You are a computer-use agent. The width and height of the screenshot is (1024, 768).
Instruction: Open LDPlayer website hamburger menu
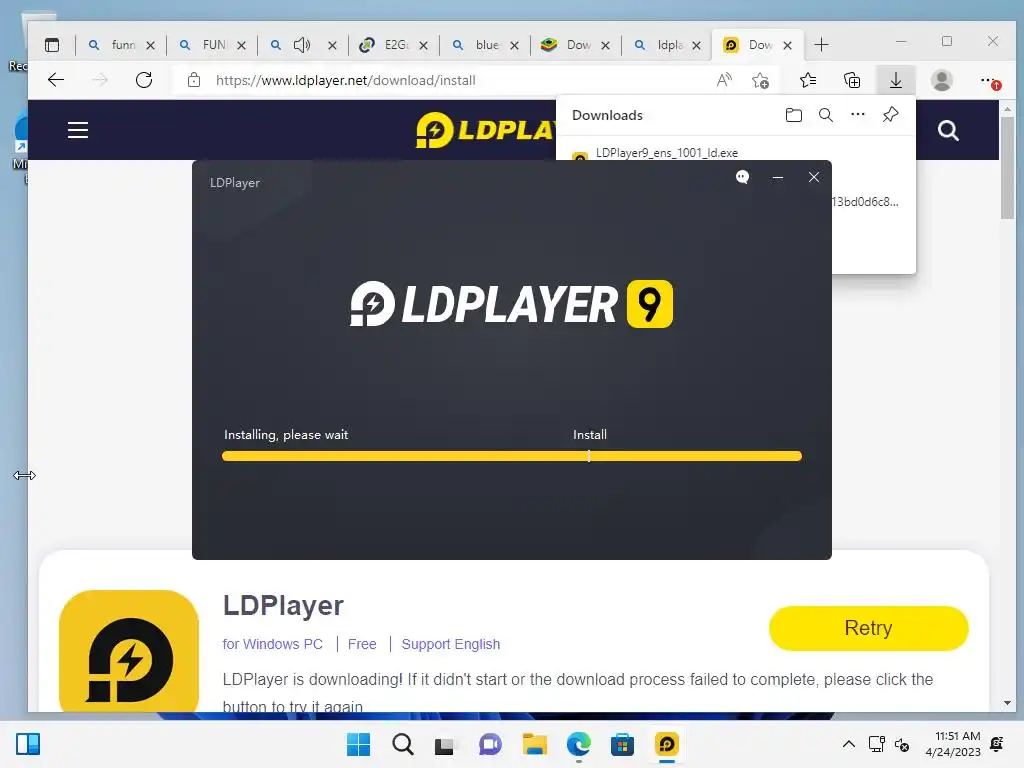[78, 130]
